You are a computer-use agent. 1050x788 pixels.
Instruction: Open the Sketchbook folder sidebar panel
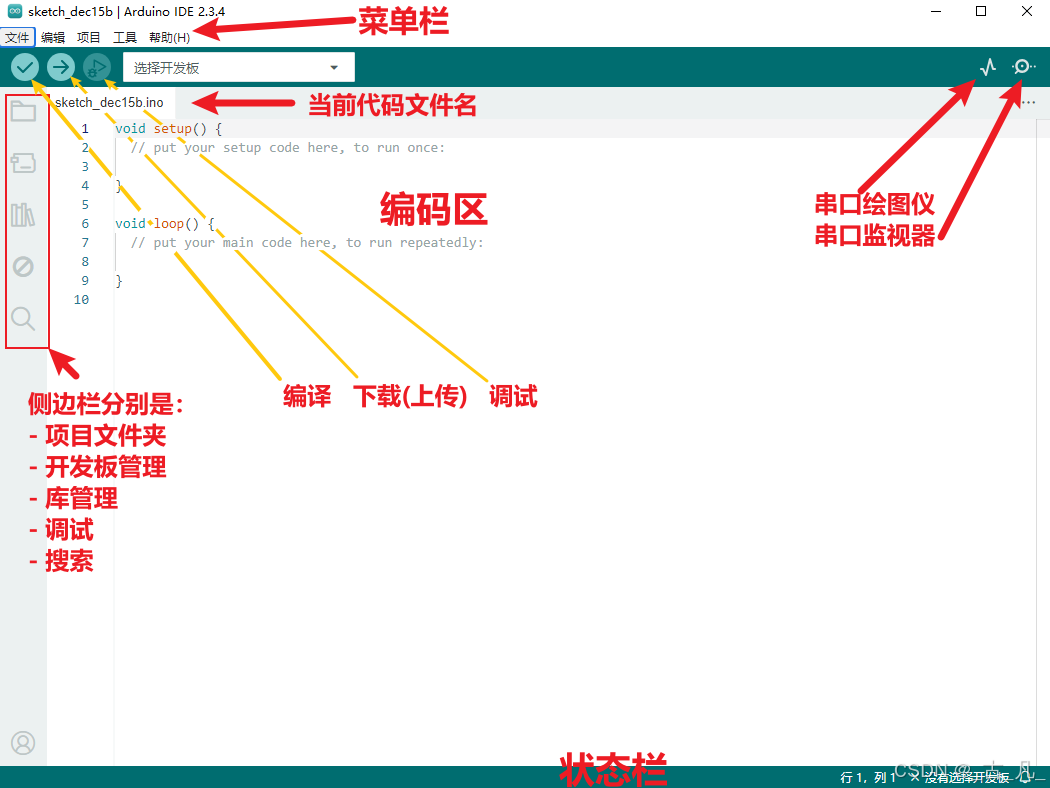point(23,111)
